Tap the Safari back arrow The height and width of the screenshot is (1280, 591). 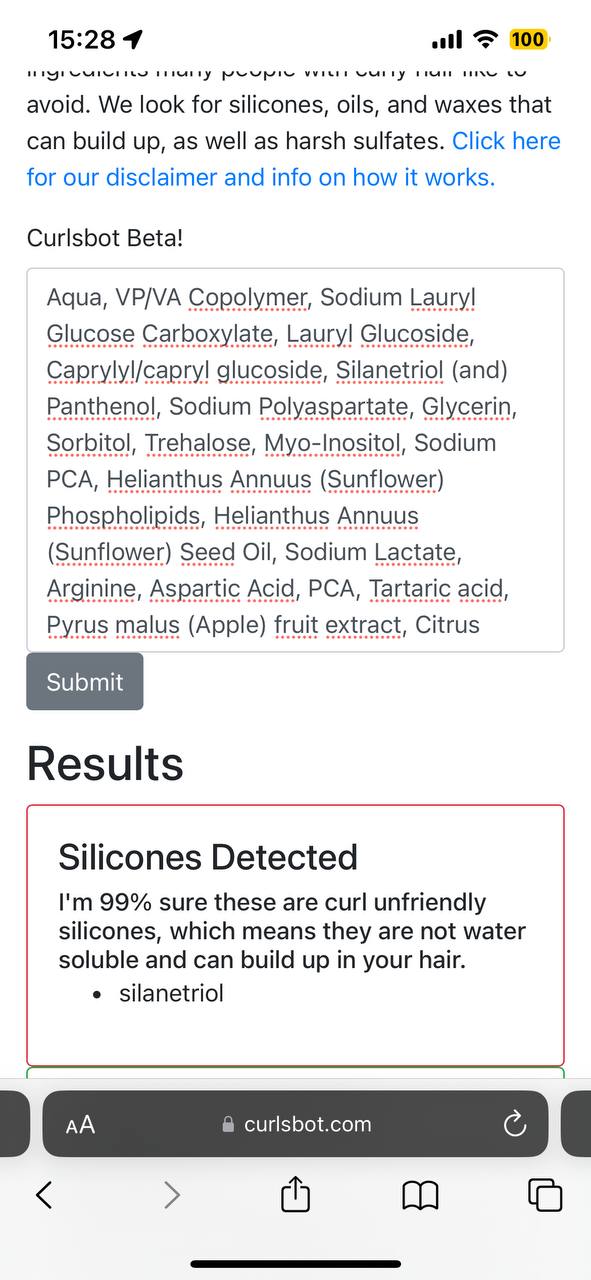tap(44, 1193)
